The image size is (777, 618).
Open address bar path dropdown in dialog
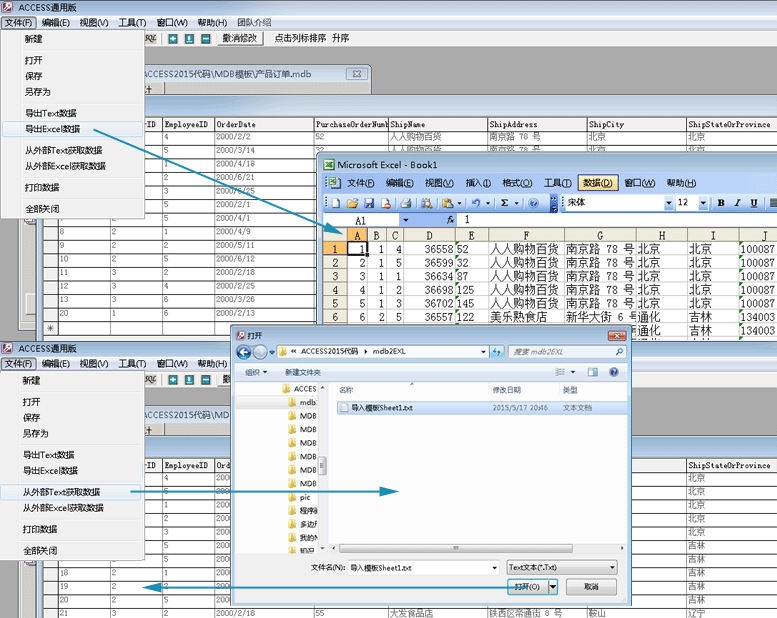click(483, 352)
